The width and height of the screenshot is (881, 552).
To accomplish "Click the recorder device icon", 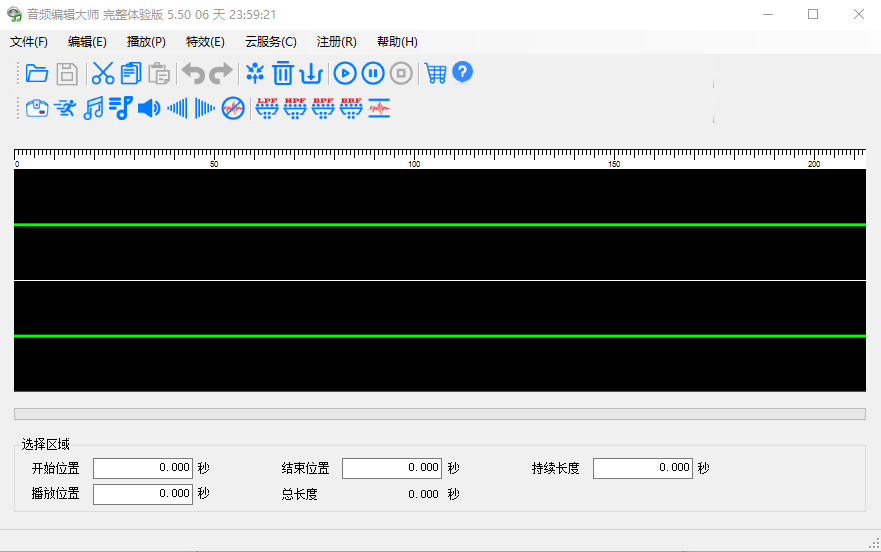I will tap(37, 108).
